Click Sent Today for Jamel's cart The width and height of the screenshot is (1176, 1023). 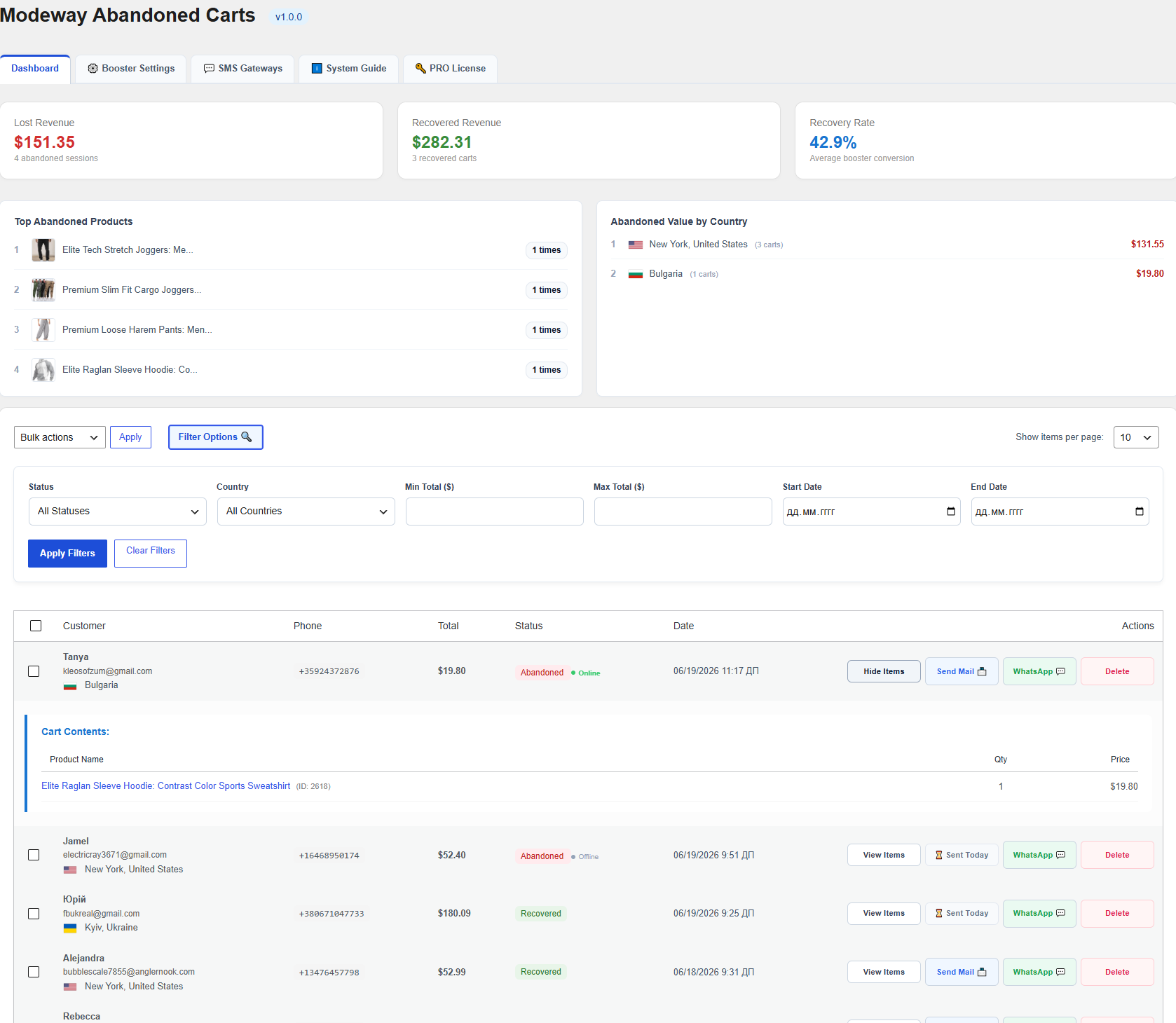point(962,855)
